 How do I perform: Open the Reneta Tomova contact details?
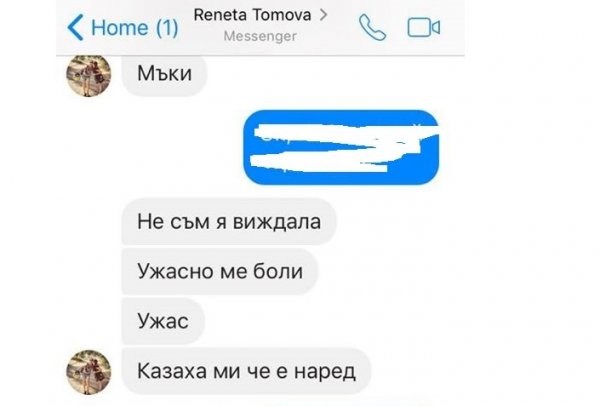coord(252,15)
